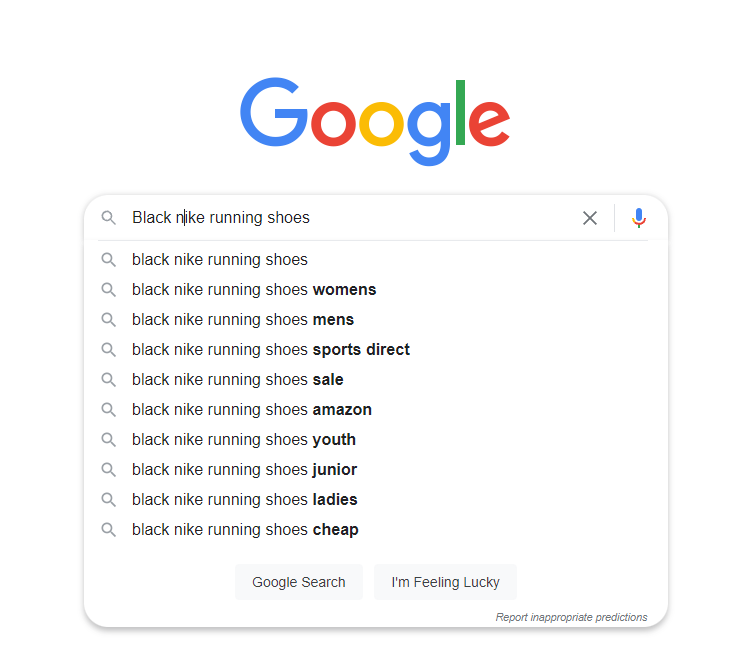Pick the 'black nike running shoes junior' suggestion

[244, 470]
